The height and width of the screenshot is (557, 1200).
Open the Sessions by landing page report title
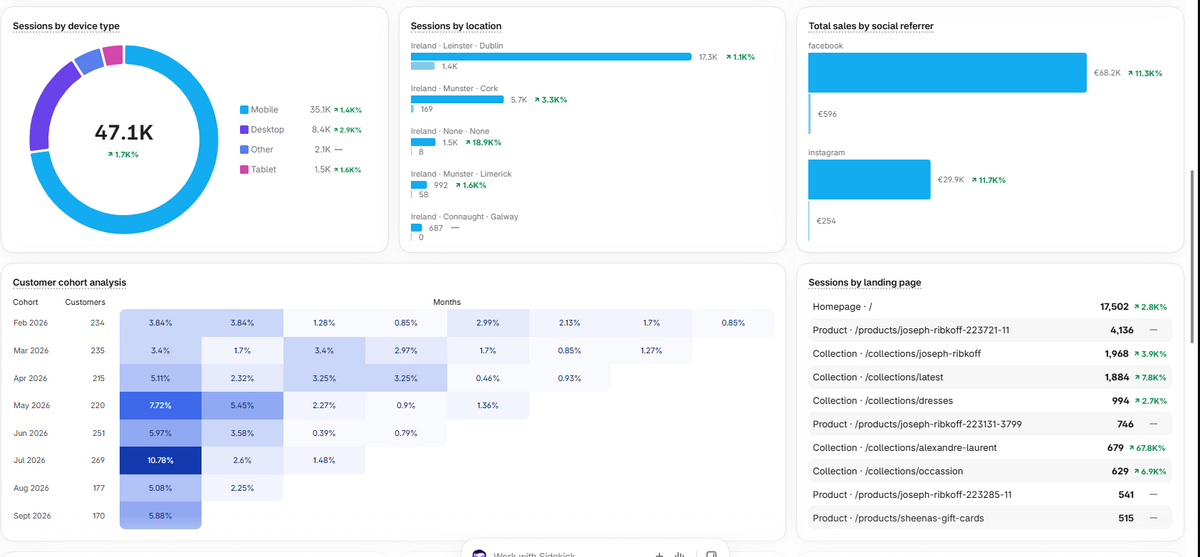tap(864, 283)
